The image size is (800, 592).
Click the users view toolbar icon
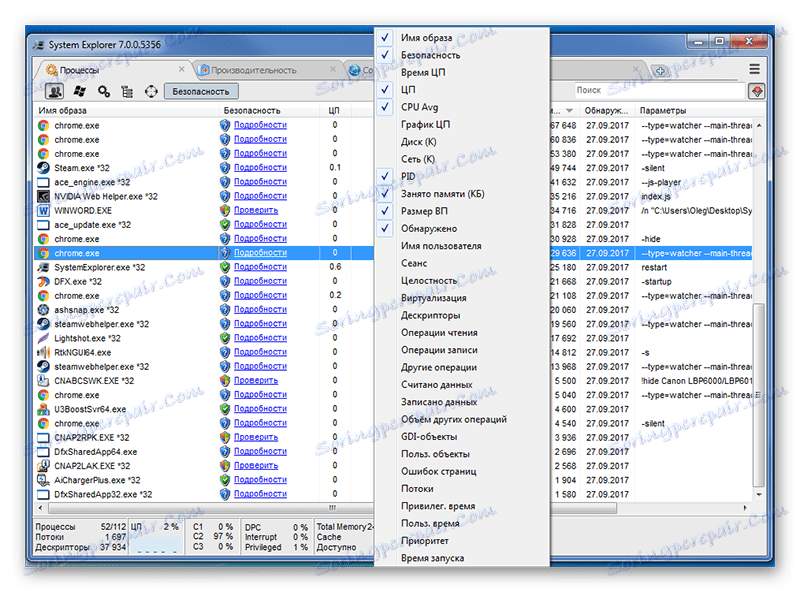click(54, 91)
